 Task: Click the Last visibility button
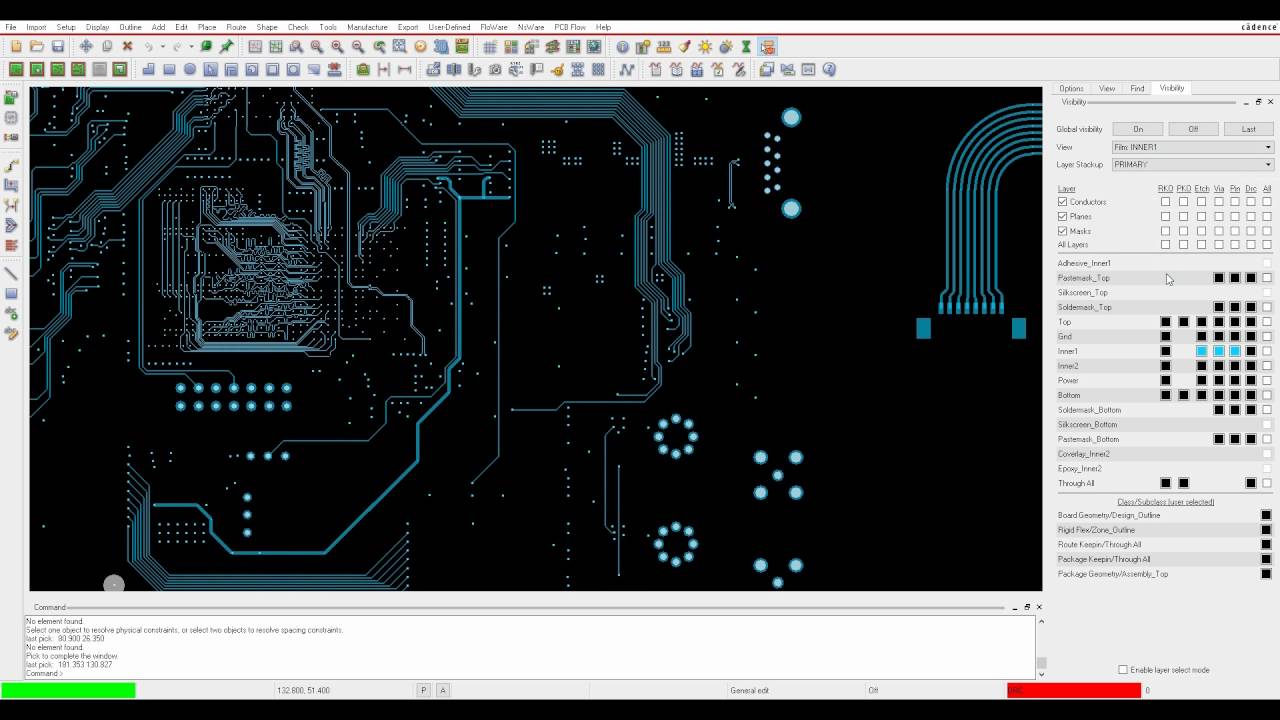tap(1248, 129)
